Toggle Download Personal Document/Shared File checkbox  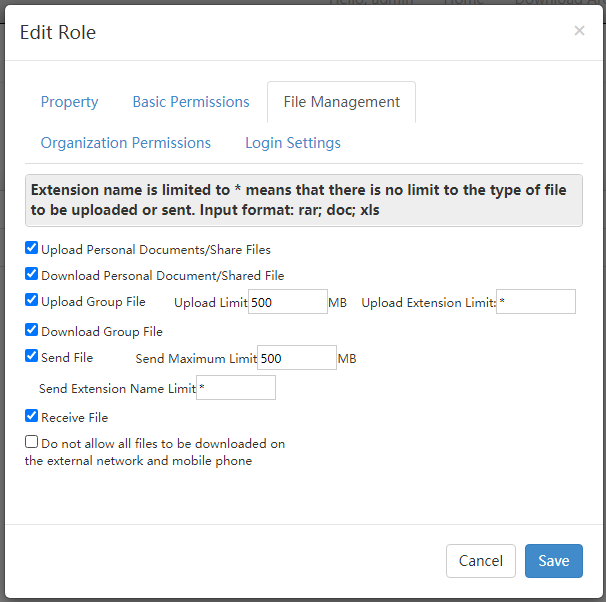32,274
